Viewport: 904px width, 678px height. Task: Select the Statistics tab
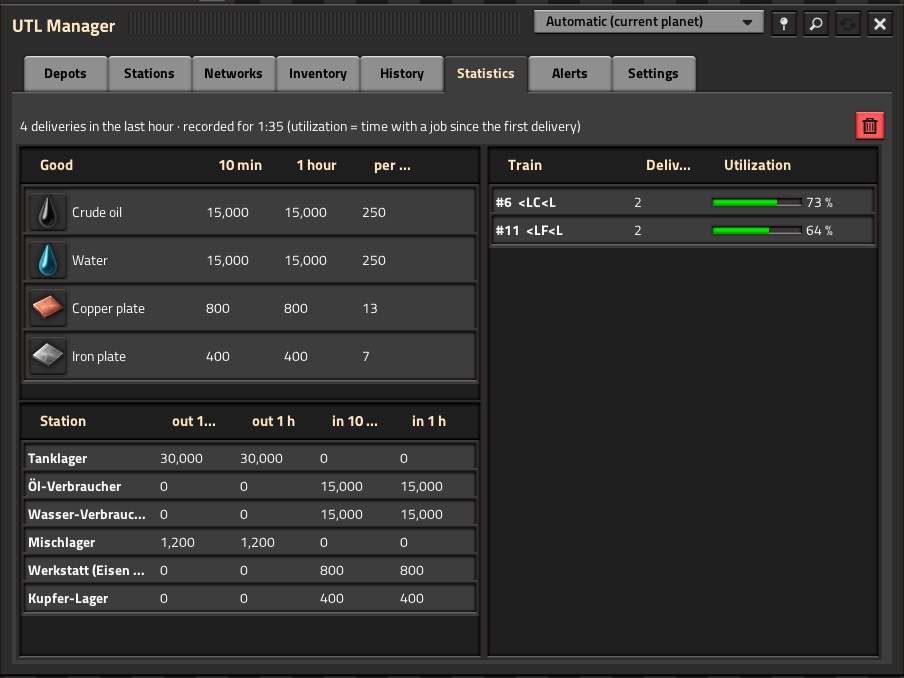[485, 74]
